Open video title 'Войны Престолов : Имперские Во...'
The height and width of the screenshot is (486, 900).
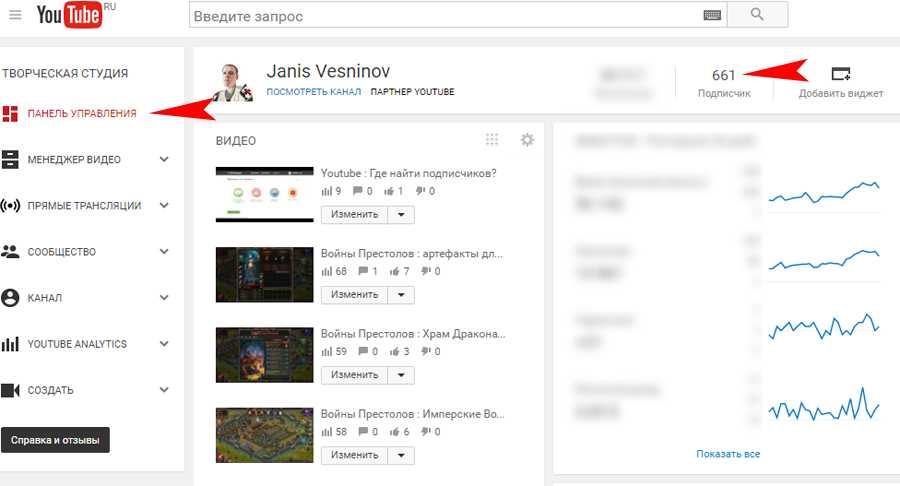point(413,414)
